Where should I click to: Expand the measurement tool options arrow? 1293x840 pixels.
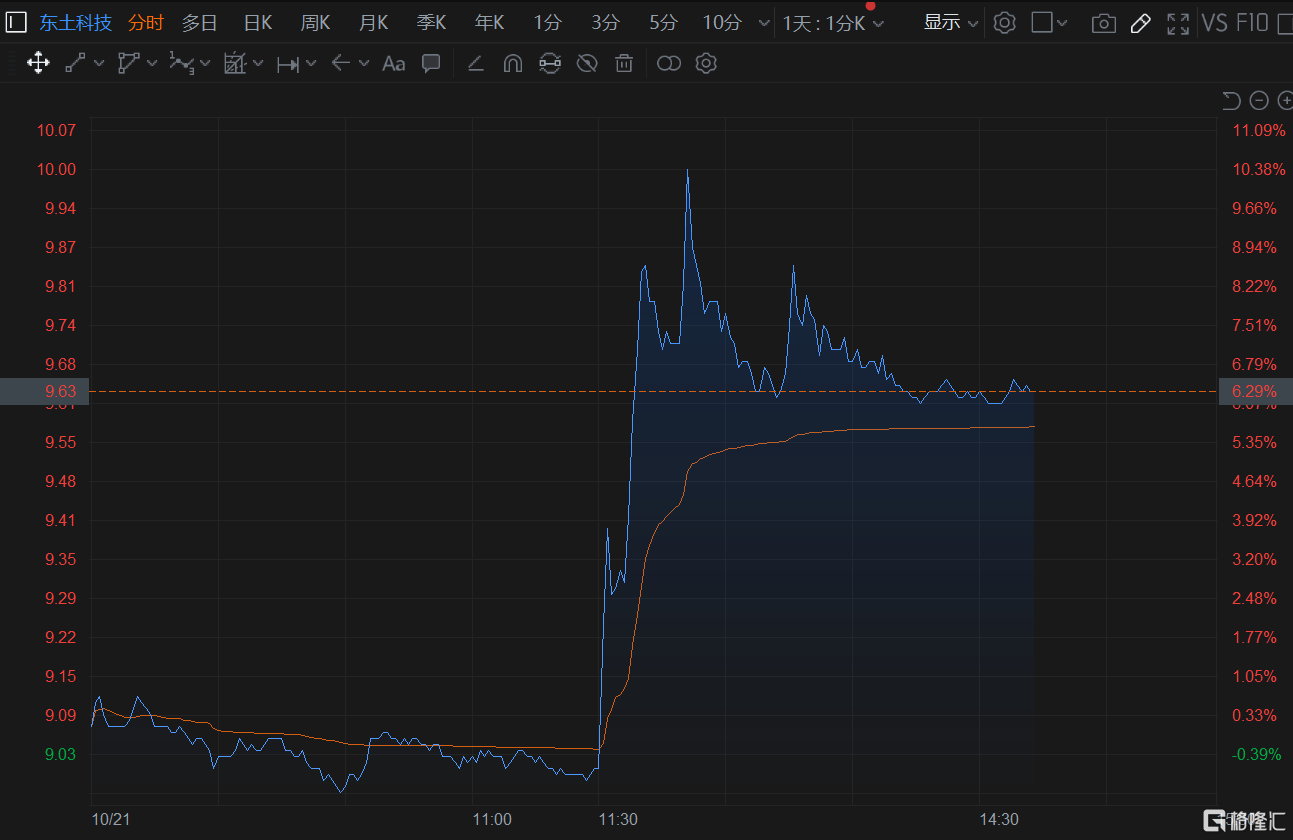[x=258, y=64]
